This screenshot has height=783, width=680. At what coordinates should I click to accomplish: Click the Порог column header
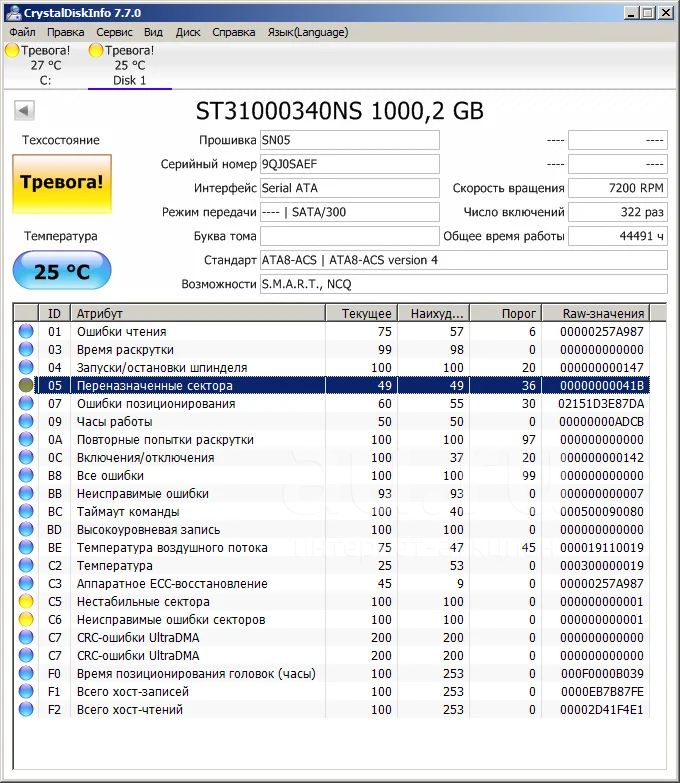point(506,313)
